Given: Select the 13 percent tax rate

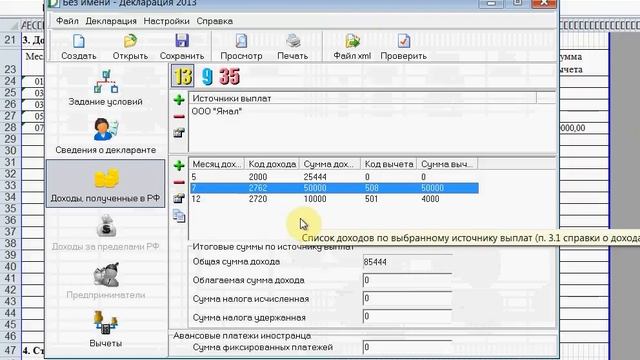Looking at the screenshot, I should (x=182, y=76).
